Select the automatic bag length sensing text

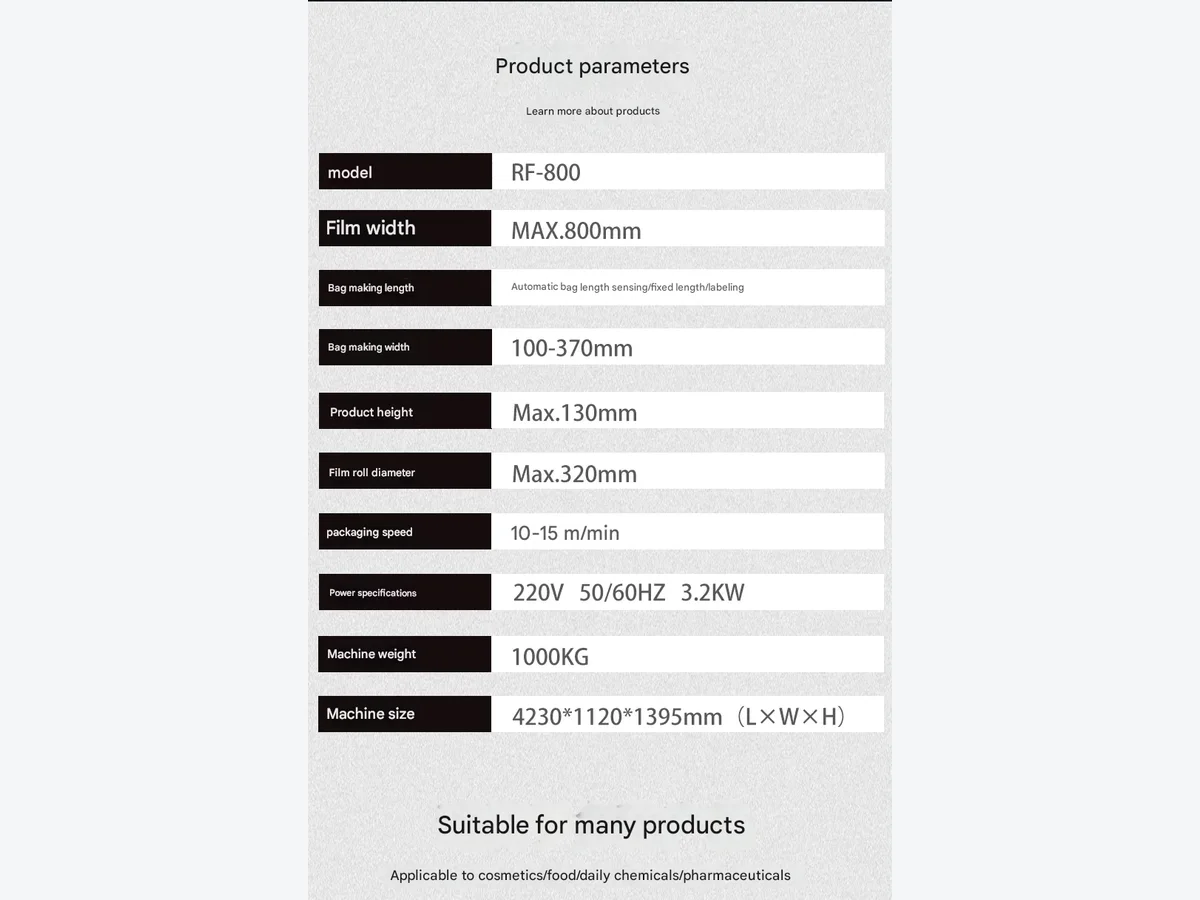[x=627, y=287]
